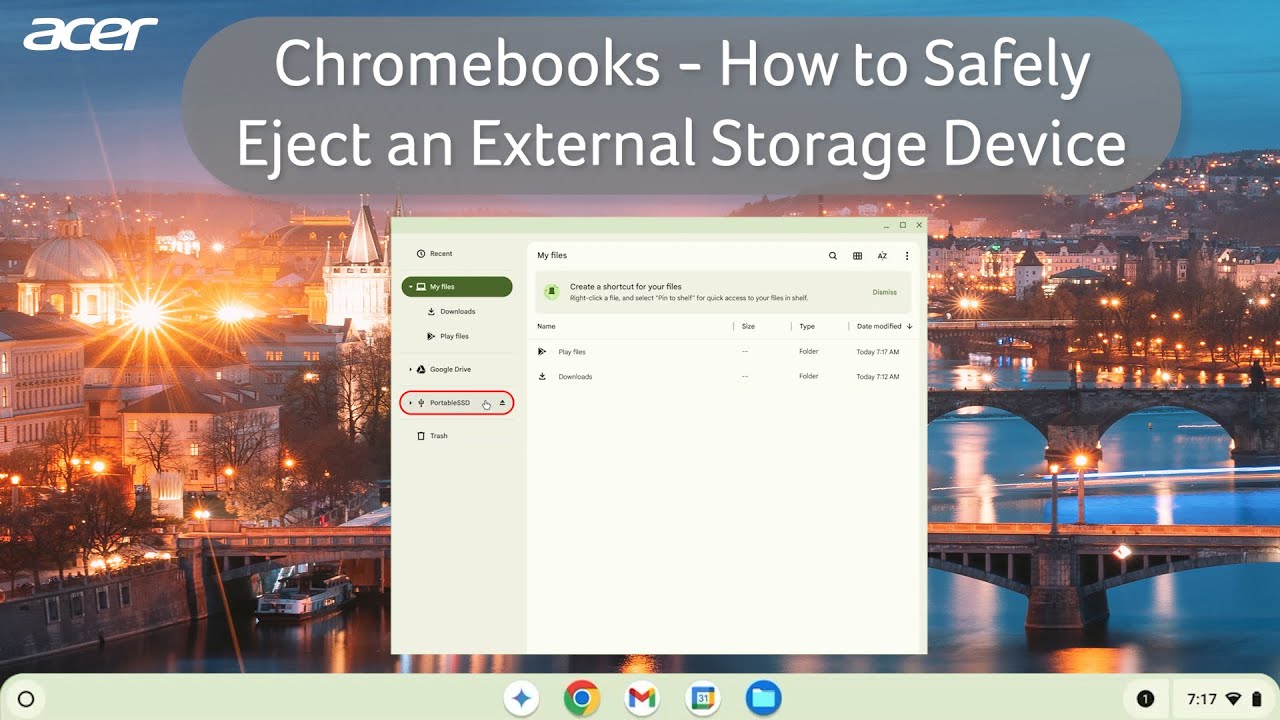Switch to thumbnail grid view
Screen dimensions: 1280x720
coord(857,256)
